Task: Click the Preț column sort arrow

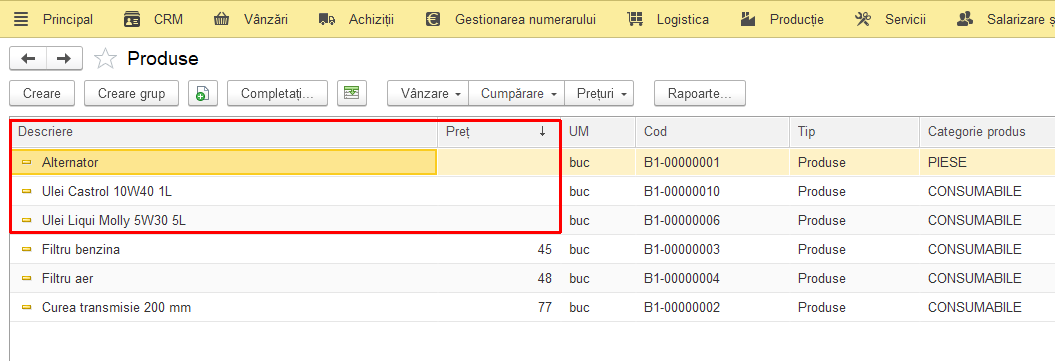Action: click(542, 132)
